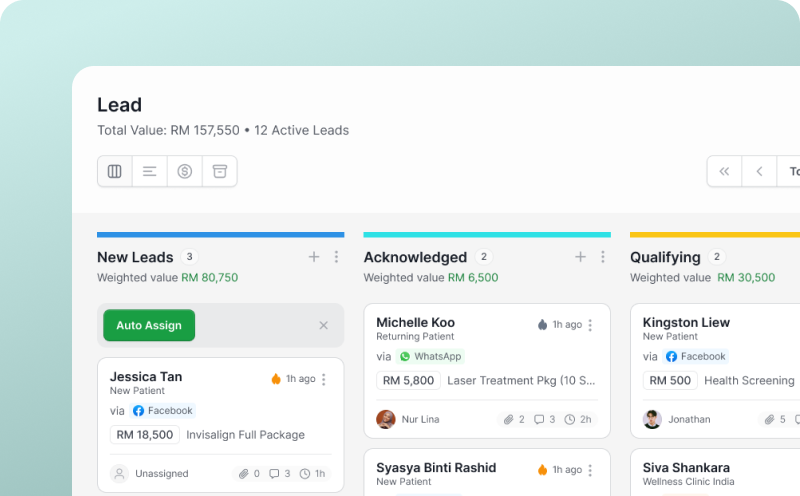800x496 pixels.
Task: Go to previous period with single chevron
Action: coord(759,171)
